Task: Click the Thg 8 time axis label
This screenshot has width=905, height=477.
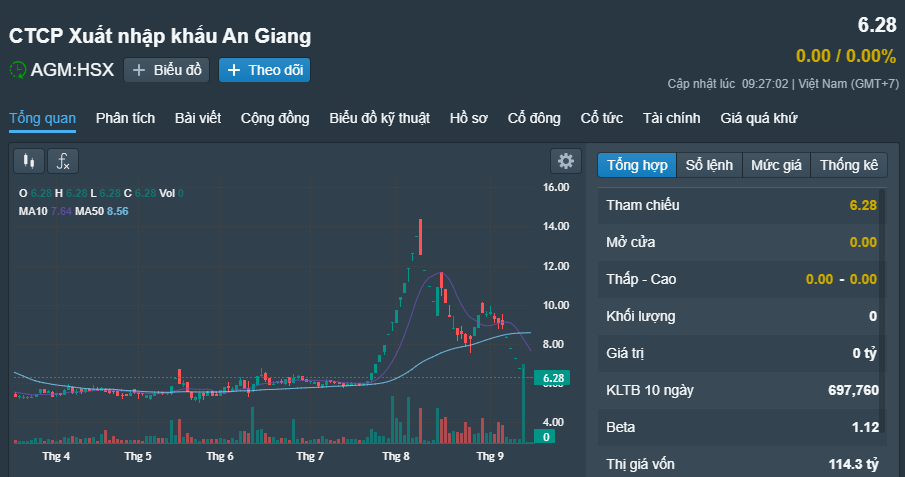Action: pyautogui.click(x=396, y=456)
